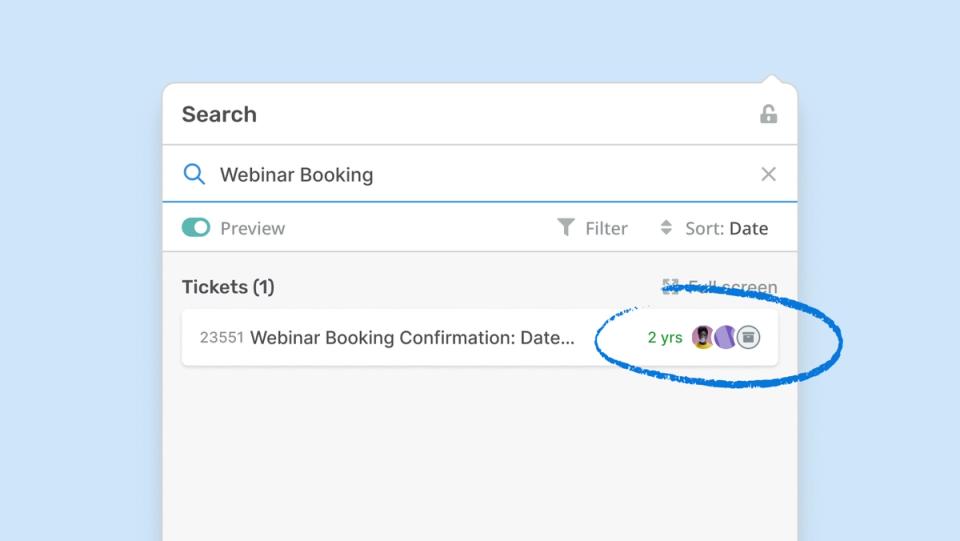Screen dimensions: 960x541
Task: Click the Search panel title
Action: coord(219,114)
